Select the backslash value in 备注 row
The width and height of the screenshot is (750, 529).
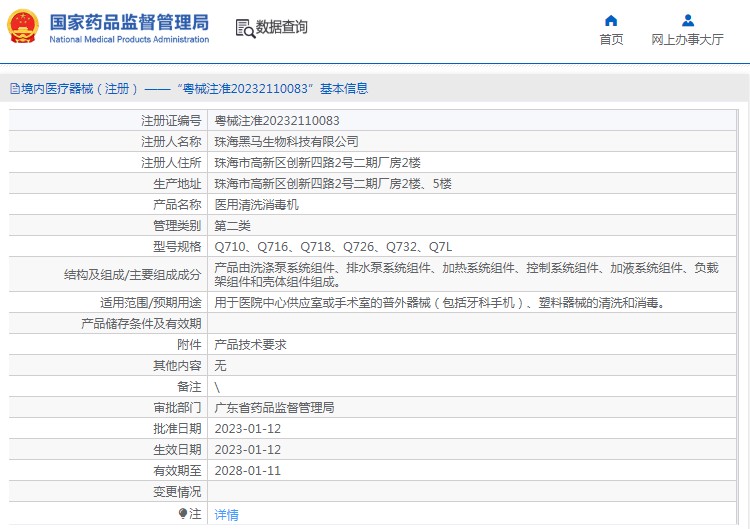(217, 387)
